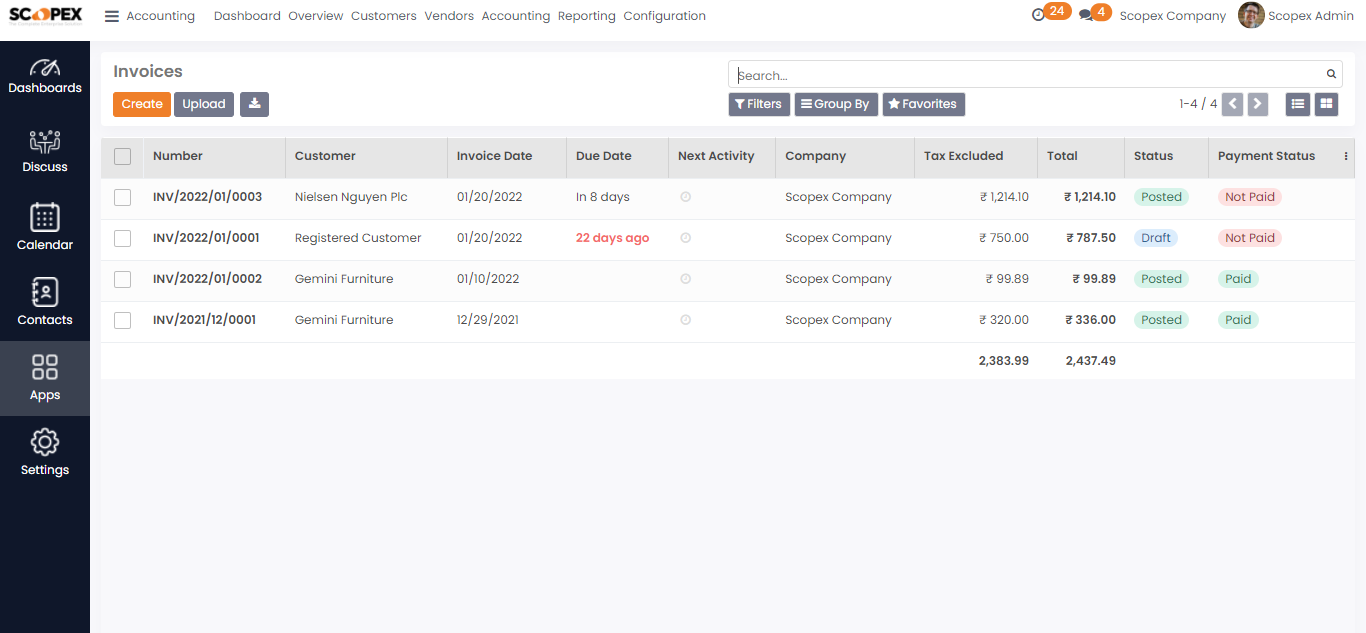The height and width of the screenshot is (633, 1366).
Task: Click activity clock for INV/2022/01/0003
Action: pos(685,197)
